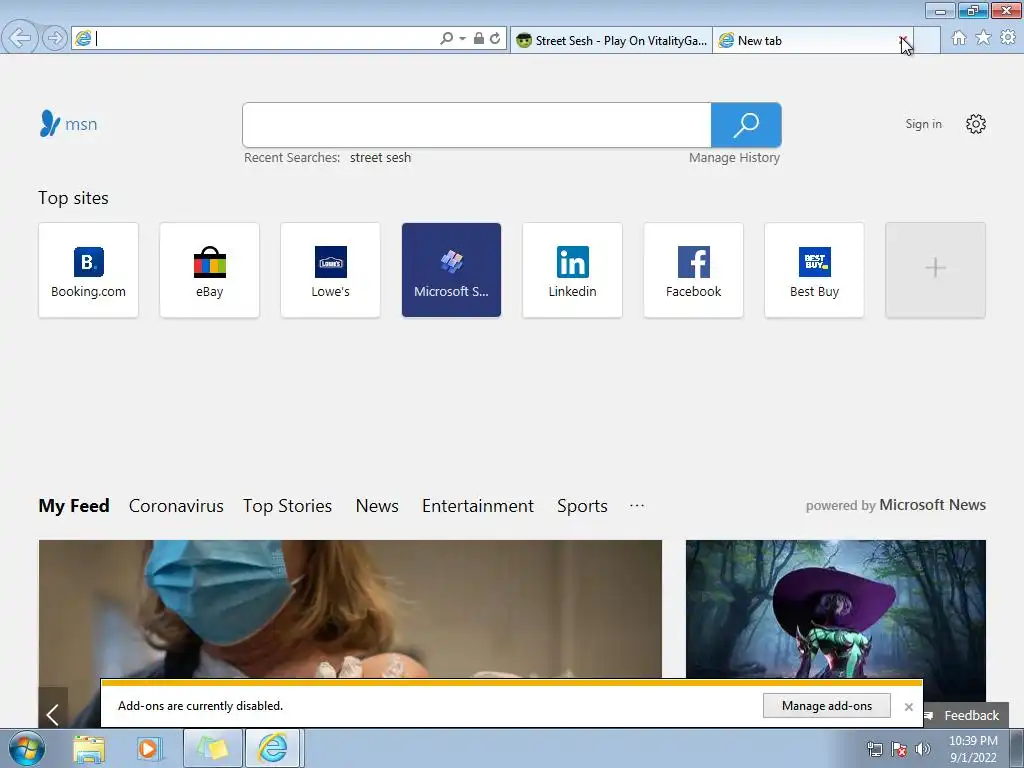Open the masked woman news story image

point(350,609)
